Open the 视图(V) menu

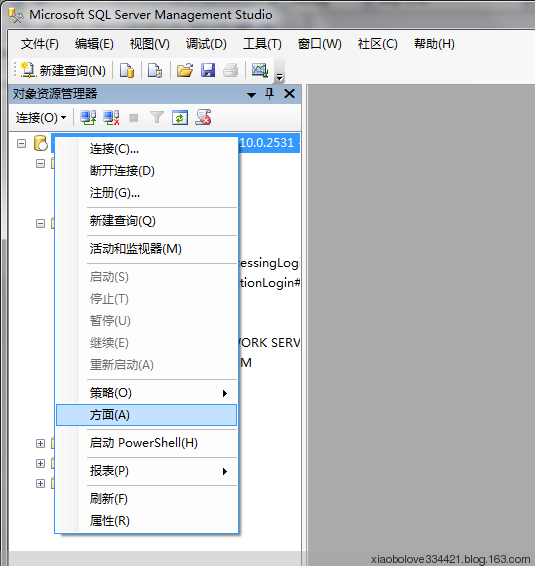[149, 44]
